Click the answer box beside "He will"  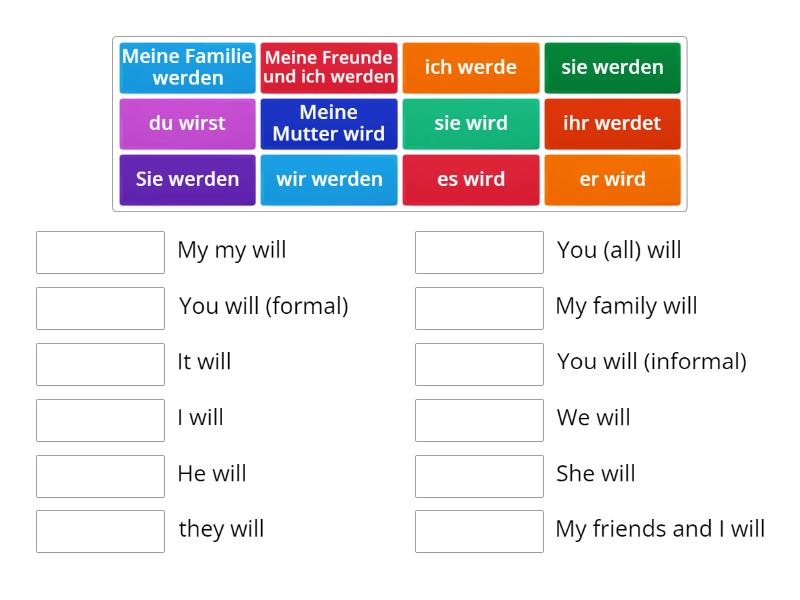pos(99,475)
